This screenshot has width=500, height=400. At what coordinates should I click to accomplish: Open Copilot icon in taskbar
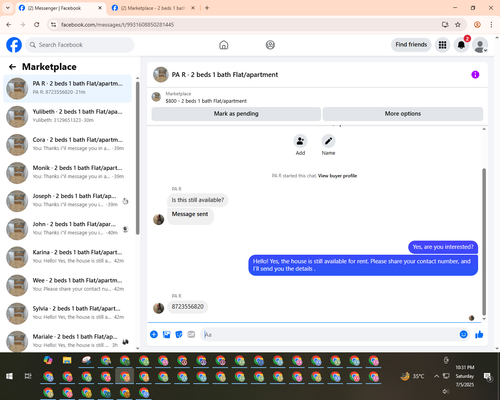(x=48, y=360)
